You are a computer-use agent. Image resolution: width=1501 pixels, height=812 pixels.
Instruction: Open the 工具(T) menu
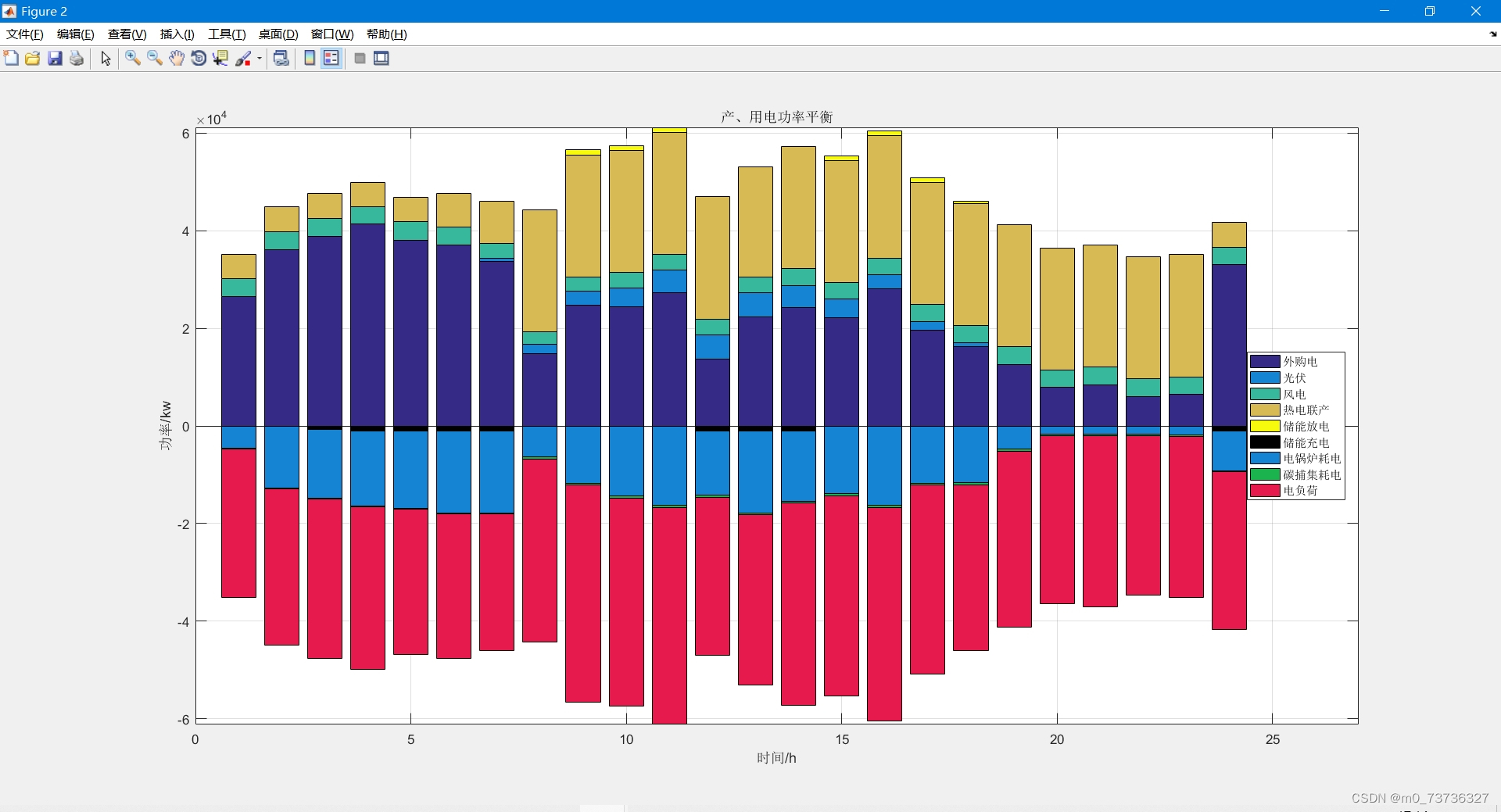point(227,34)
